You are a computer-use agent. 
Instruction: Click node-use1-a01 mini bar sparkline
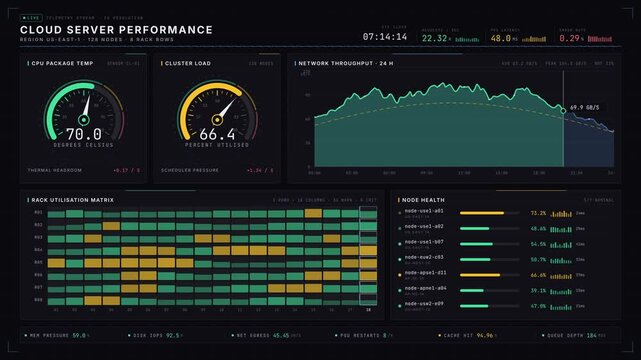coord(561,213)
